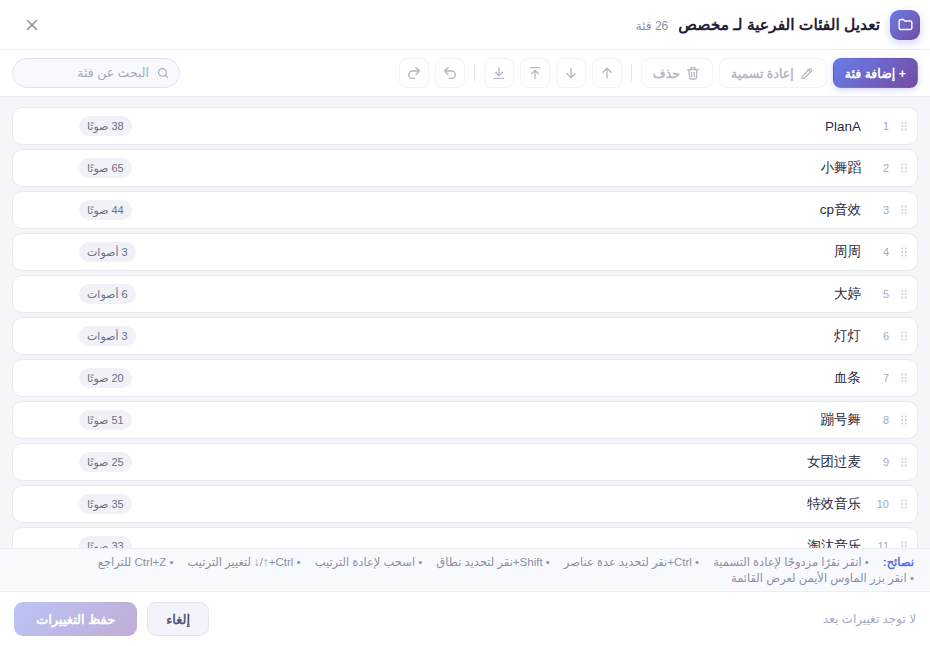Select the 女团过麦 category name

[x=834, y=462]
